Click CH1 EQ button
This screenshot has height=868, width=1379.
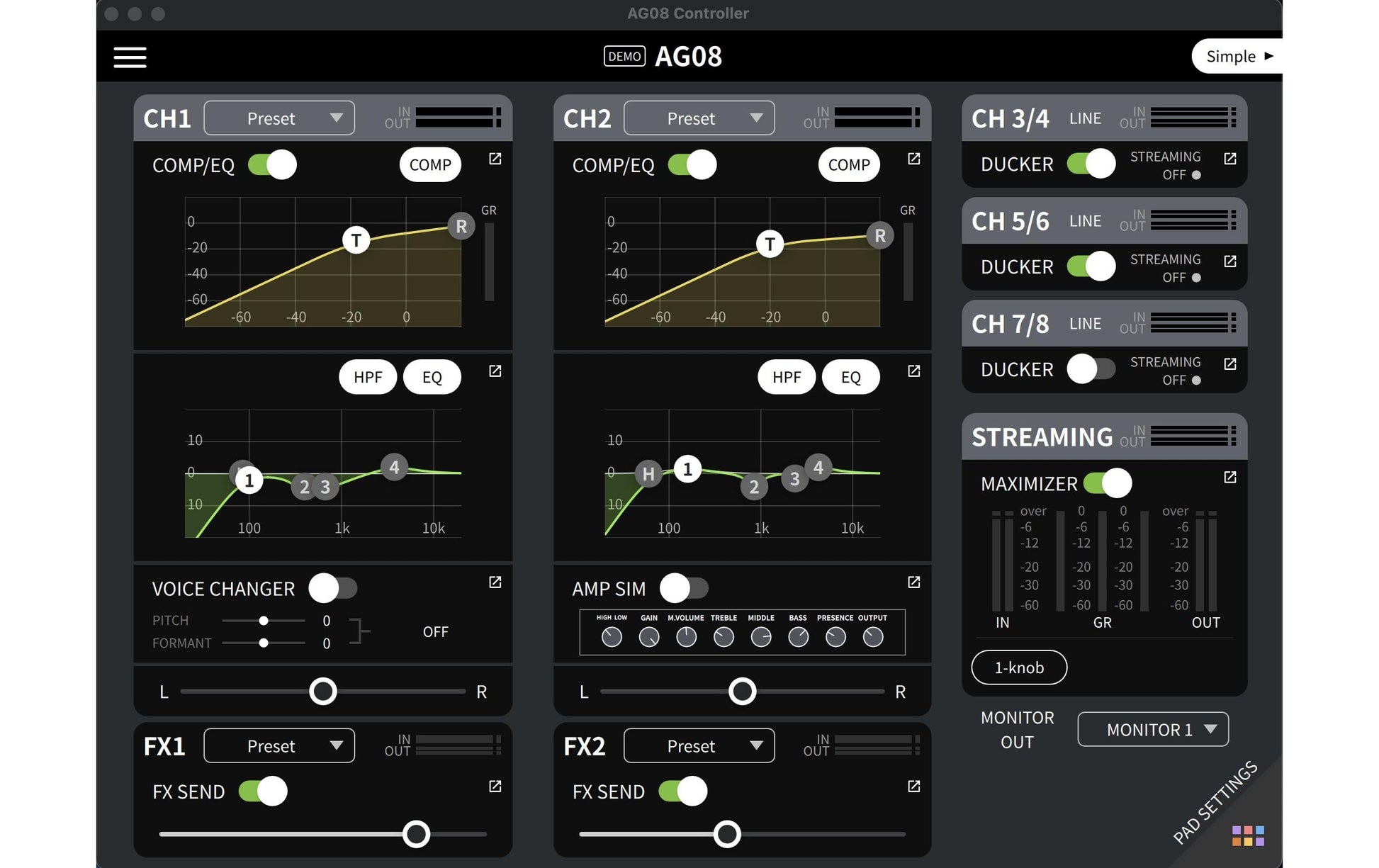[x=432, y=377]
